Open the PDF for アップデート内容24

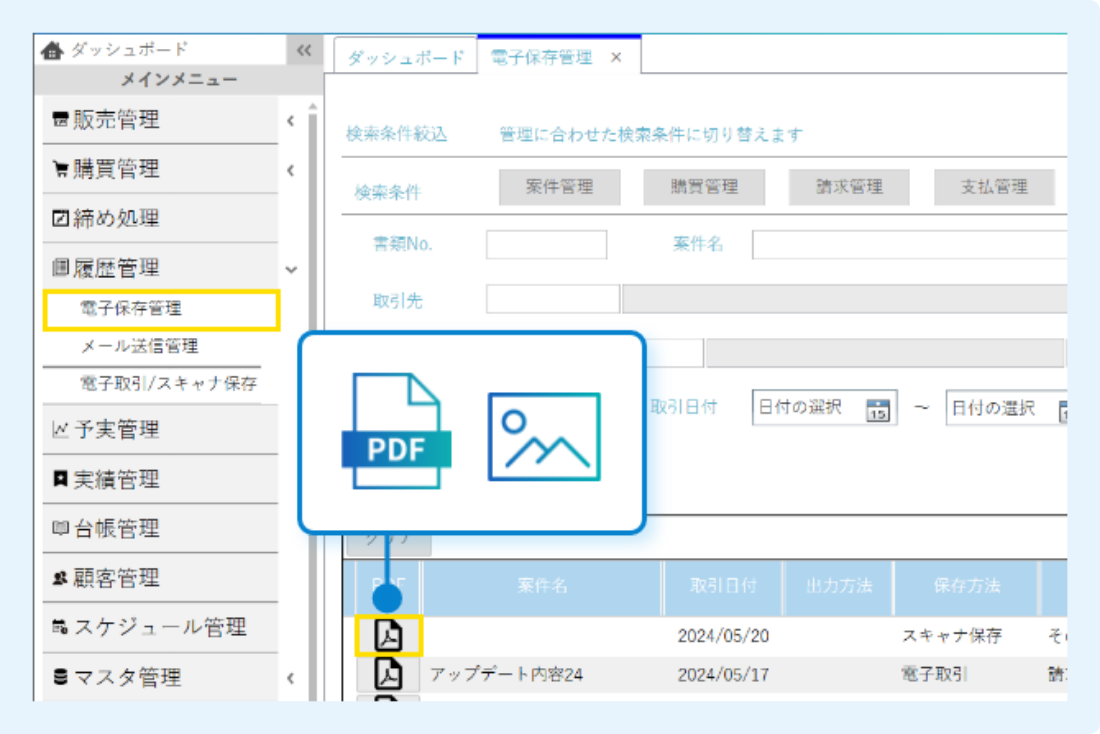click(x=388, y=675)
